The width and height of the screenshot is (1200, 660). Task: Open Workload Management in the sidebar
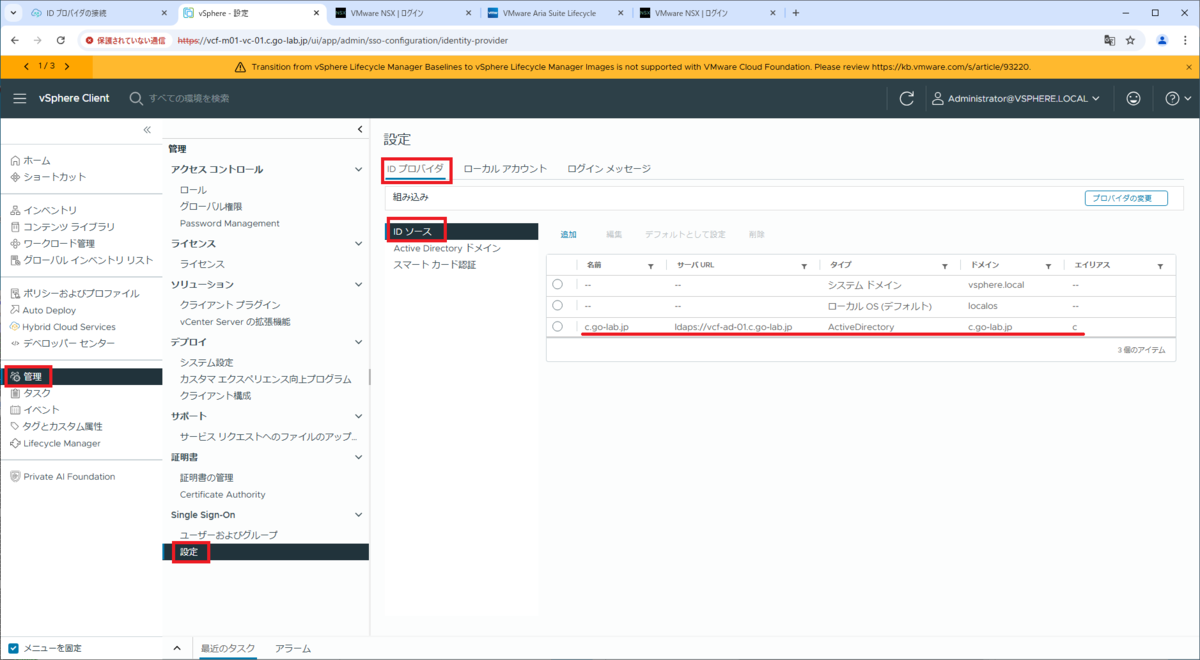pos(59,243)
